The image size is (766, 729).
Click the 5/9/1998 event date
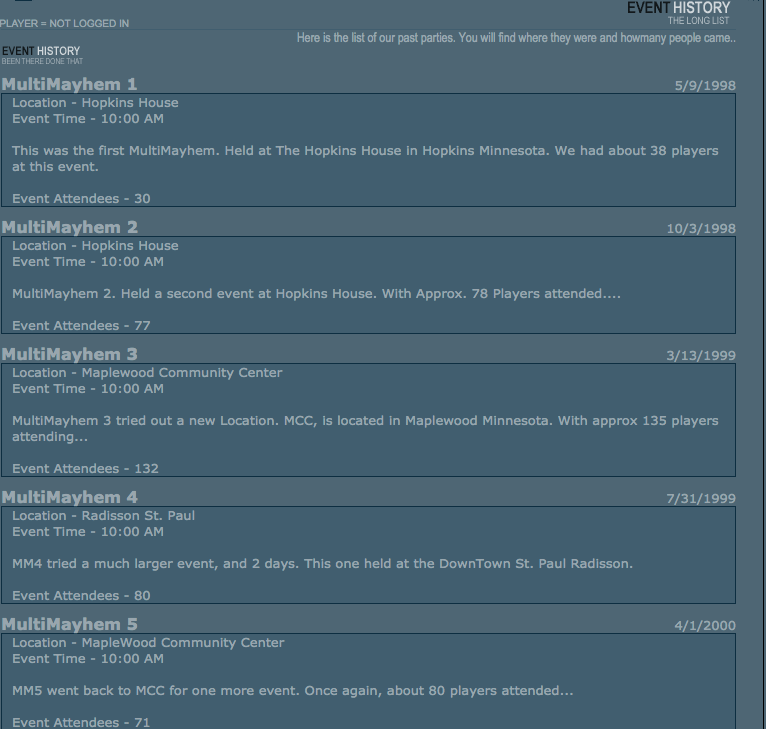[705, 86]
